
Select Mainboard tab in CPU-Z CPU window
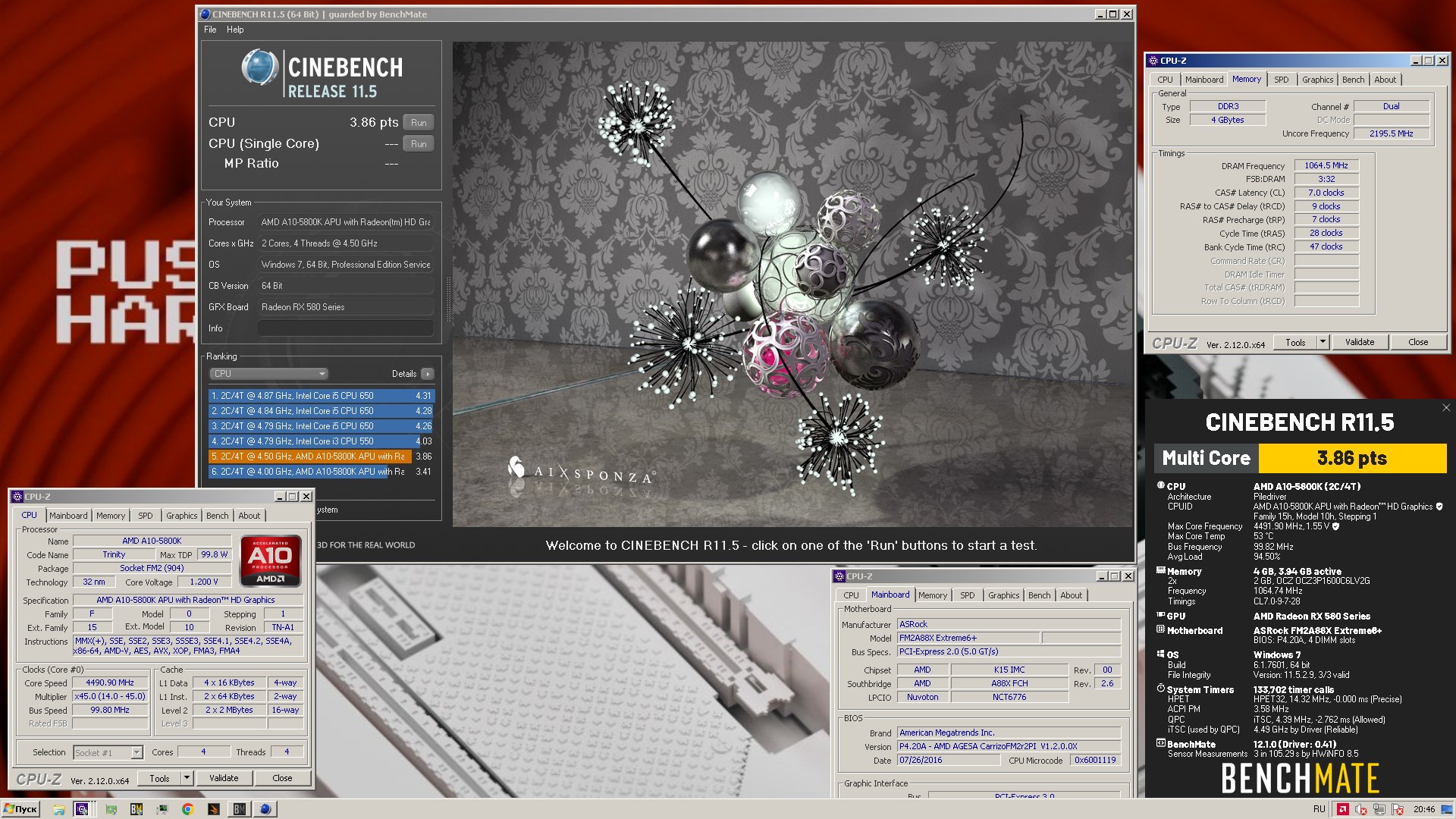(68, 516)
